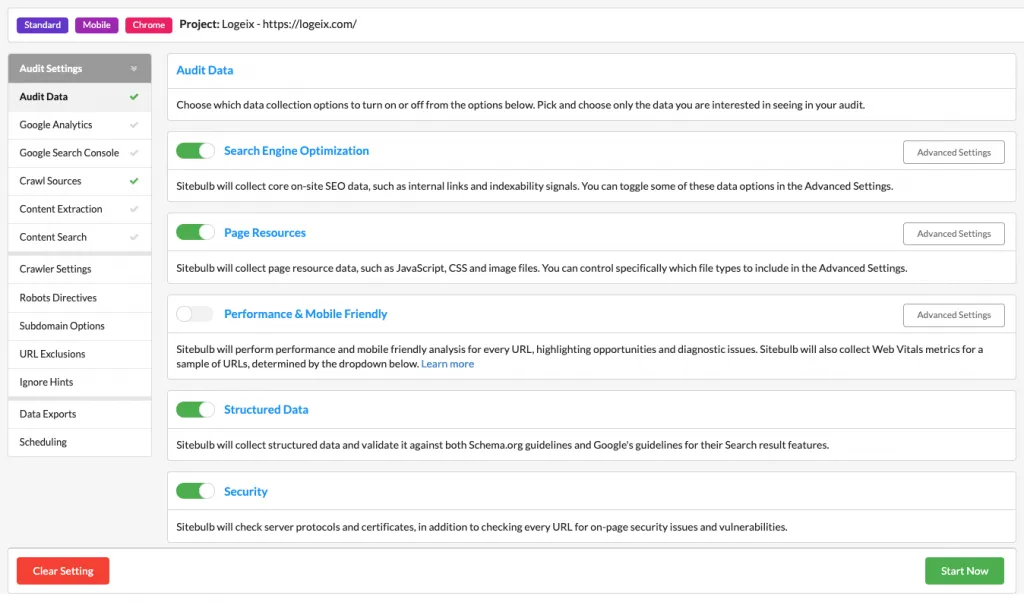Toggle off Search Engine Optimization
The height and width of the screenshot is (602, 1024).
click(x=194, y=149)
